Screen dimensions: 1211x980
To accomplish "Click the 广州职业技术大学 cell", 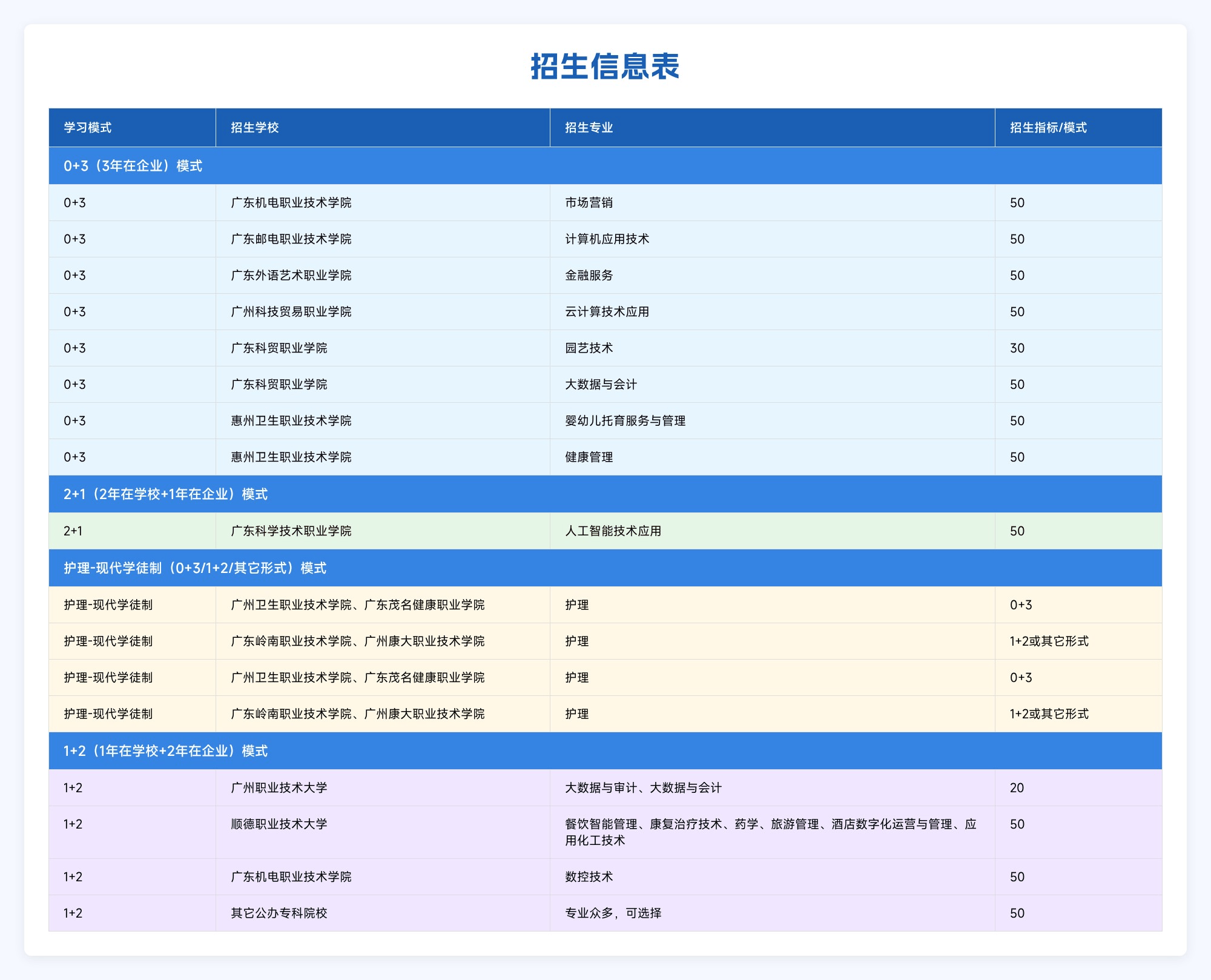I will point(383,788).
